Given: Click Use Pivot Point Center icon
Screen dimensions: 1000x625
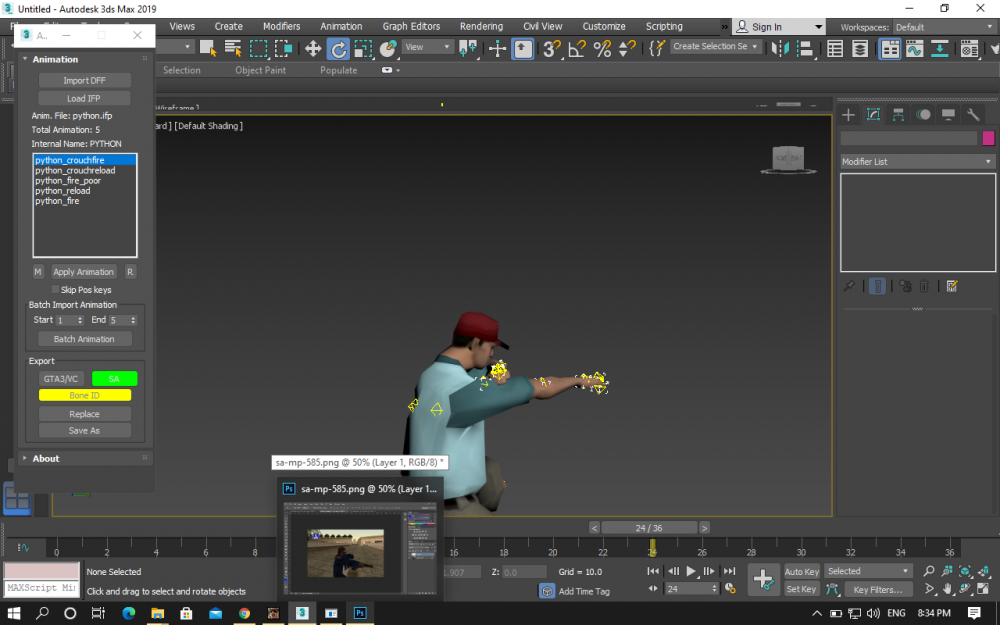Looking at the screenshot, I should point(467,48).
